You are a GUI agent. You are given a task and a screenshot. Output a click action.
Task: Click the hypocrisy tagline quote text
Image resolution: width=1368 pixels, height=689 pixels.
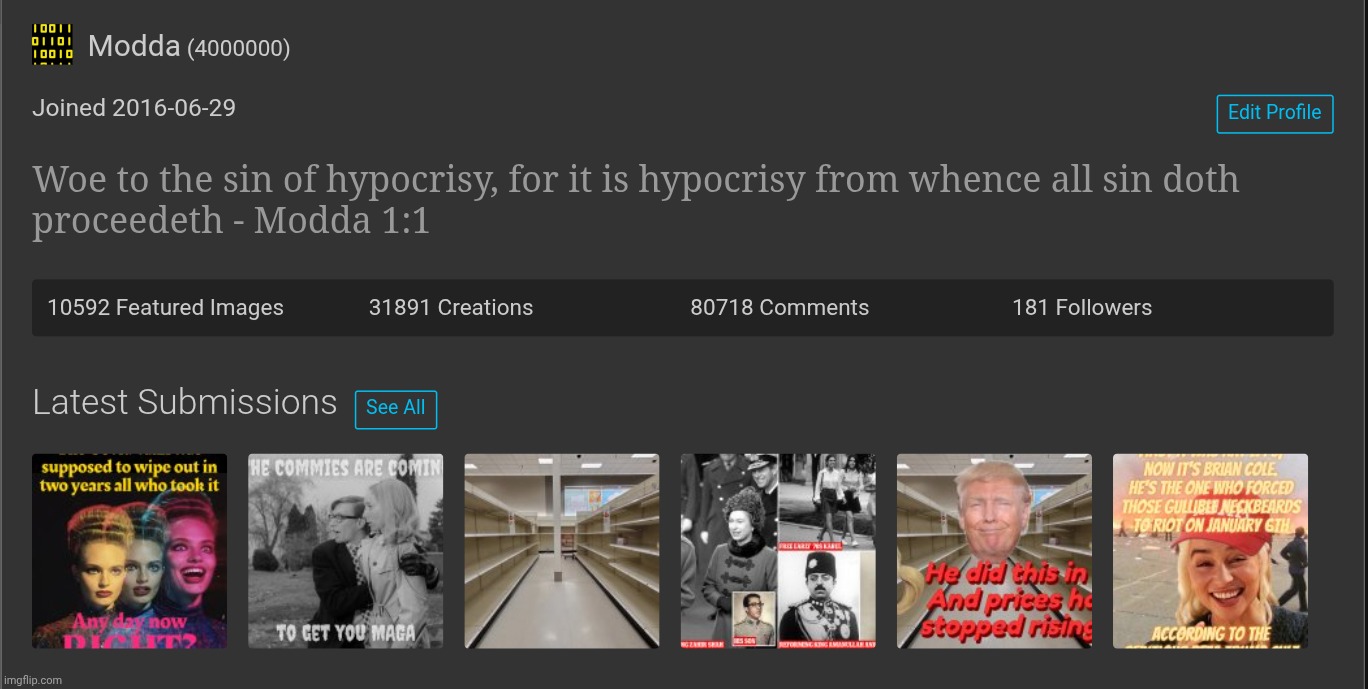(635, 200)
